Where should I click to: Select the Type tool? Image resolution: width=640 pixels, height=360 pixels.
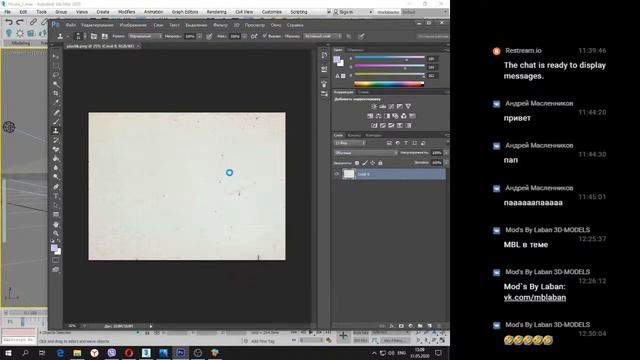(56, 196)
